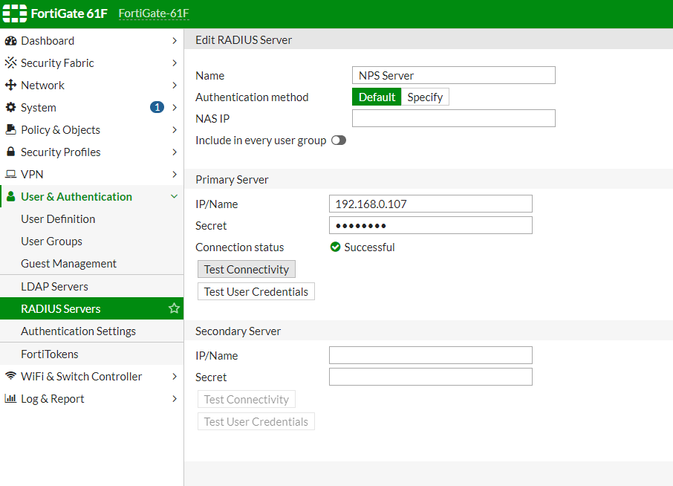This screenshot has width=673, height=486.
Task: Click the Secondary Server IP/Name field
Action: 430,356
